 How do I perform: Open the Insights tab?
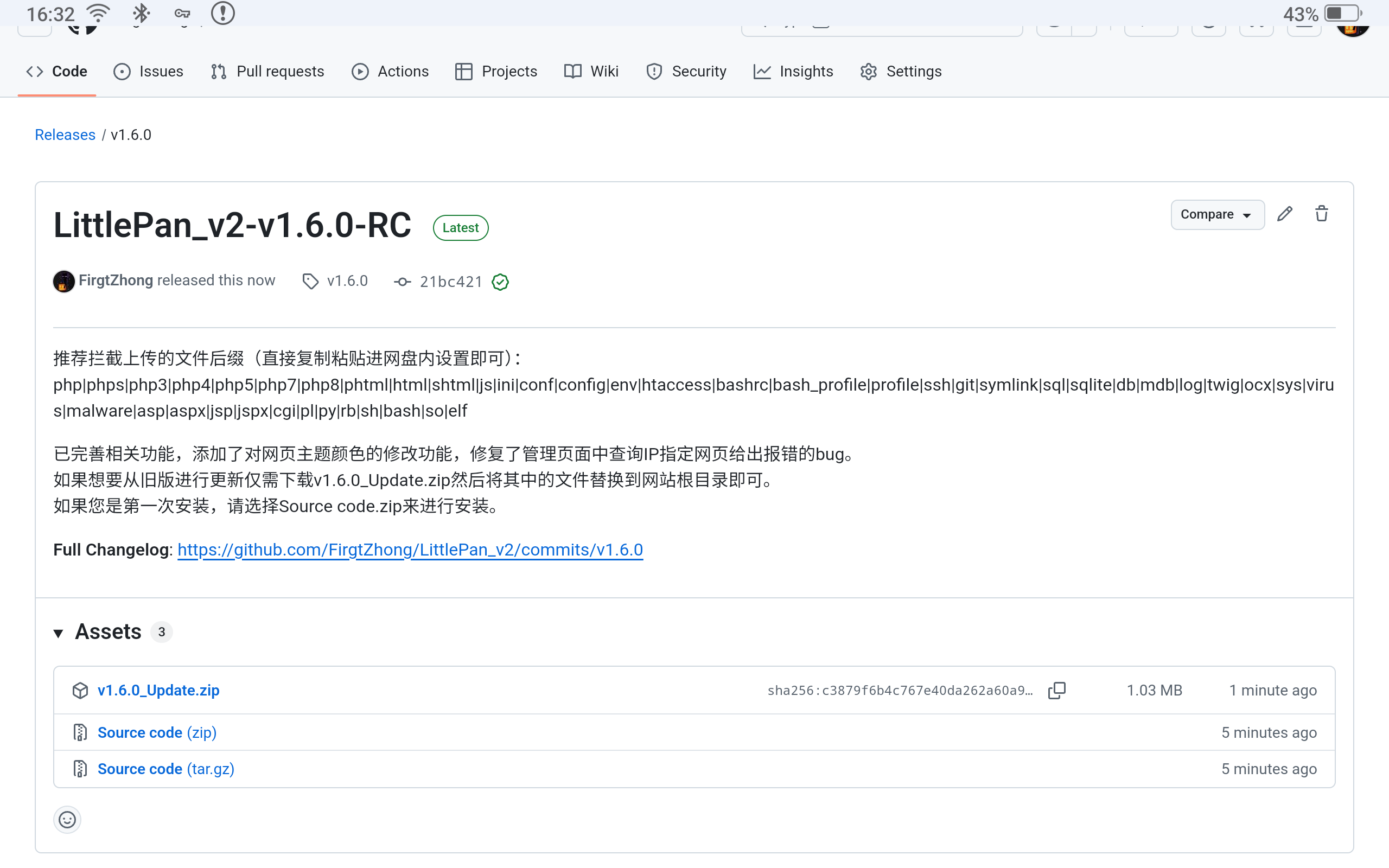click(793, 71)
